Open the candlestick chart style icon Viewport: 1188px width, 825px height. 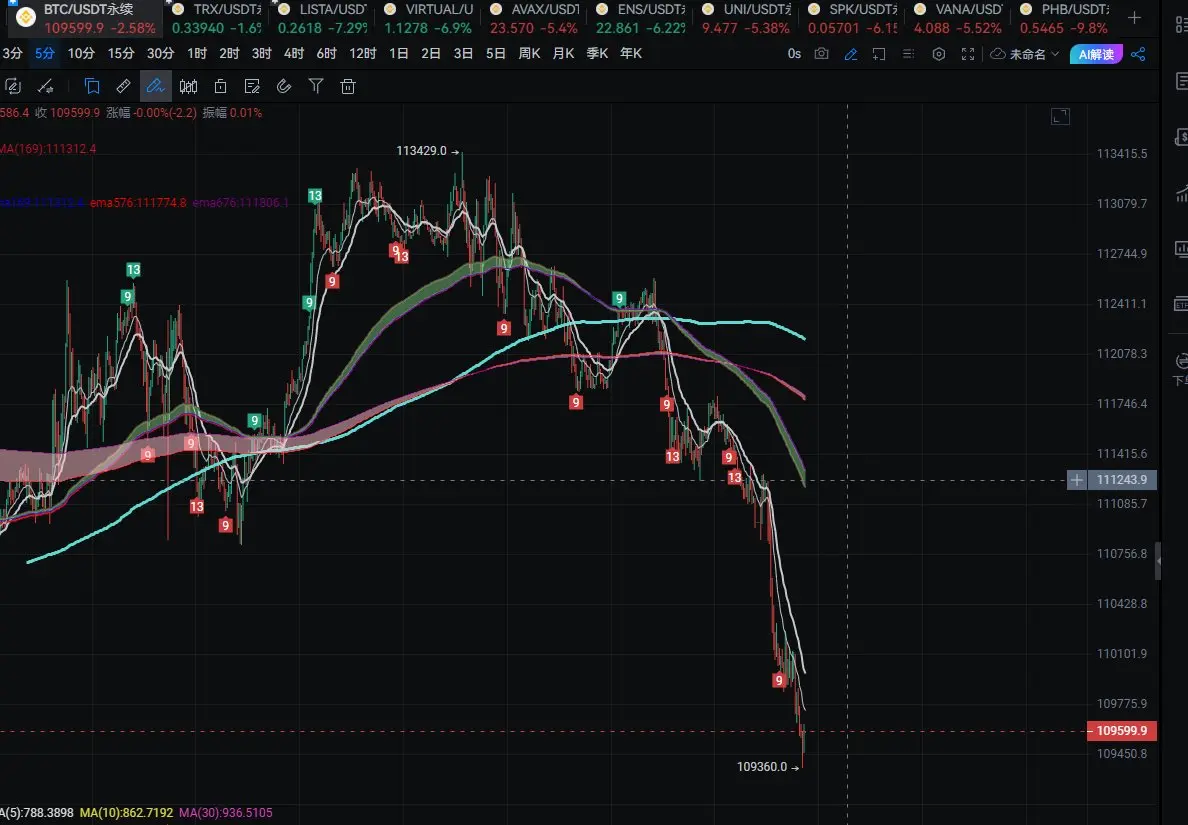(x=187, y=87)
